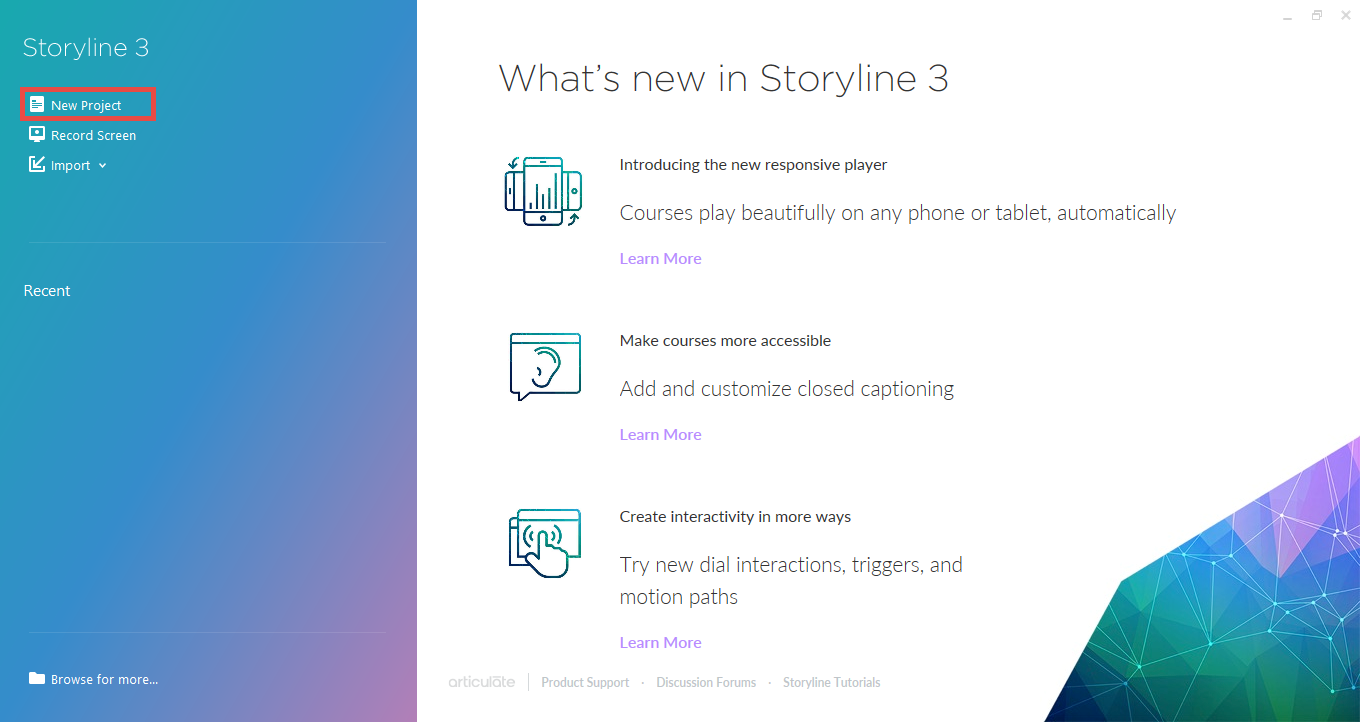Open Learn More under closed captioning
The image size is (1360, 722).
(x=660, y=434)
